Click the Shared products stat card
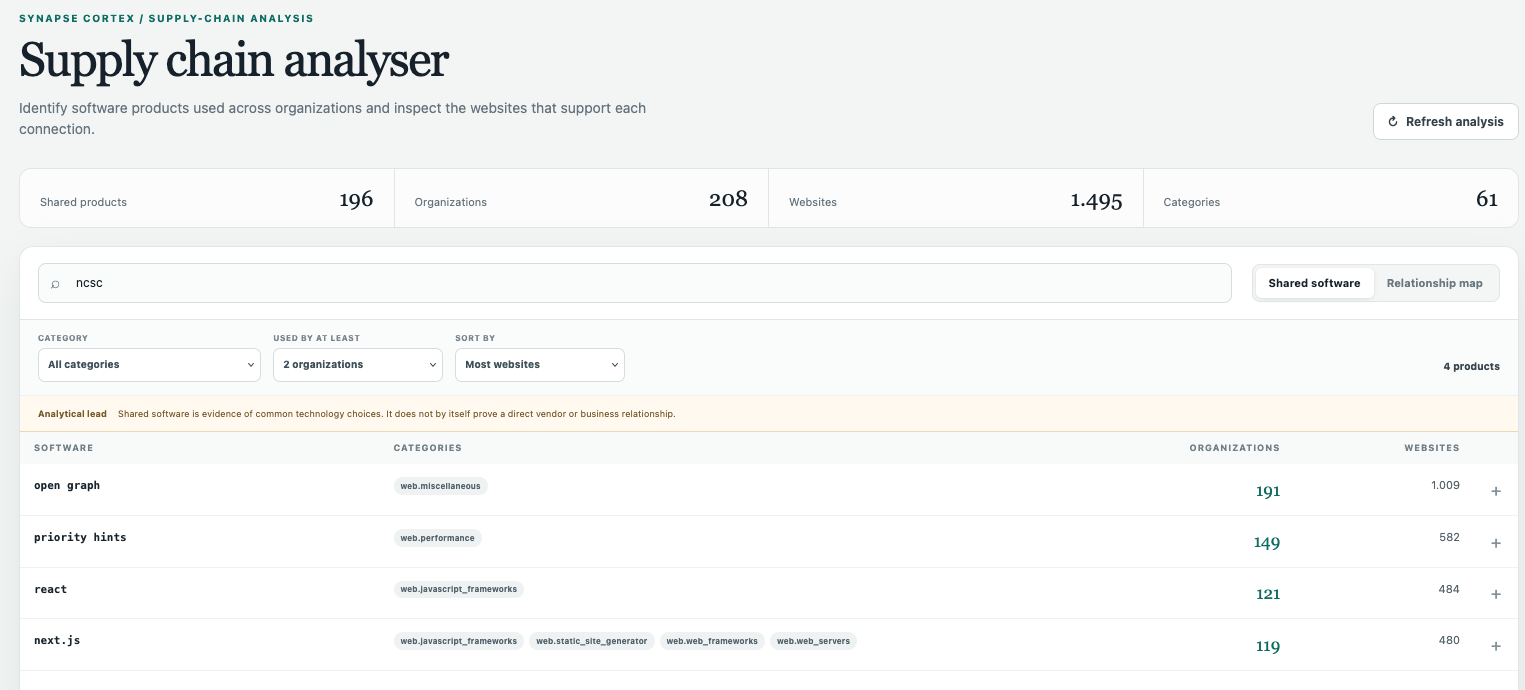Viewport: 1525px width, 690px height. [207, 199]
